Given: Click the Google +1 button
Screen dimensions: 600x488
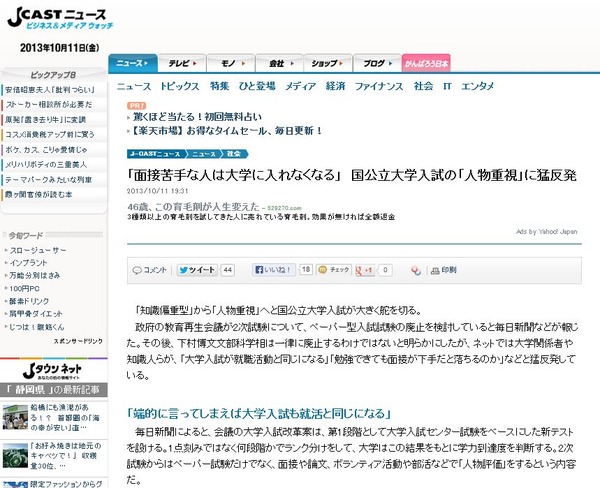Looking at the screenshot, I should click(x=364, y=270).
